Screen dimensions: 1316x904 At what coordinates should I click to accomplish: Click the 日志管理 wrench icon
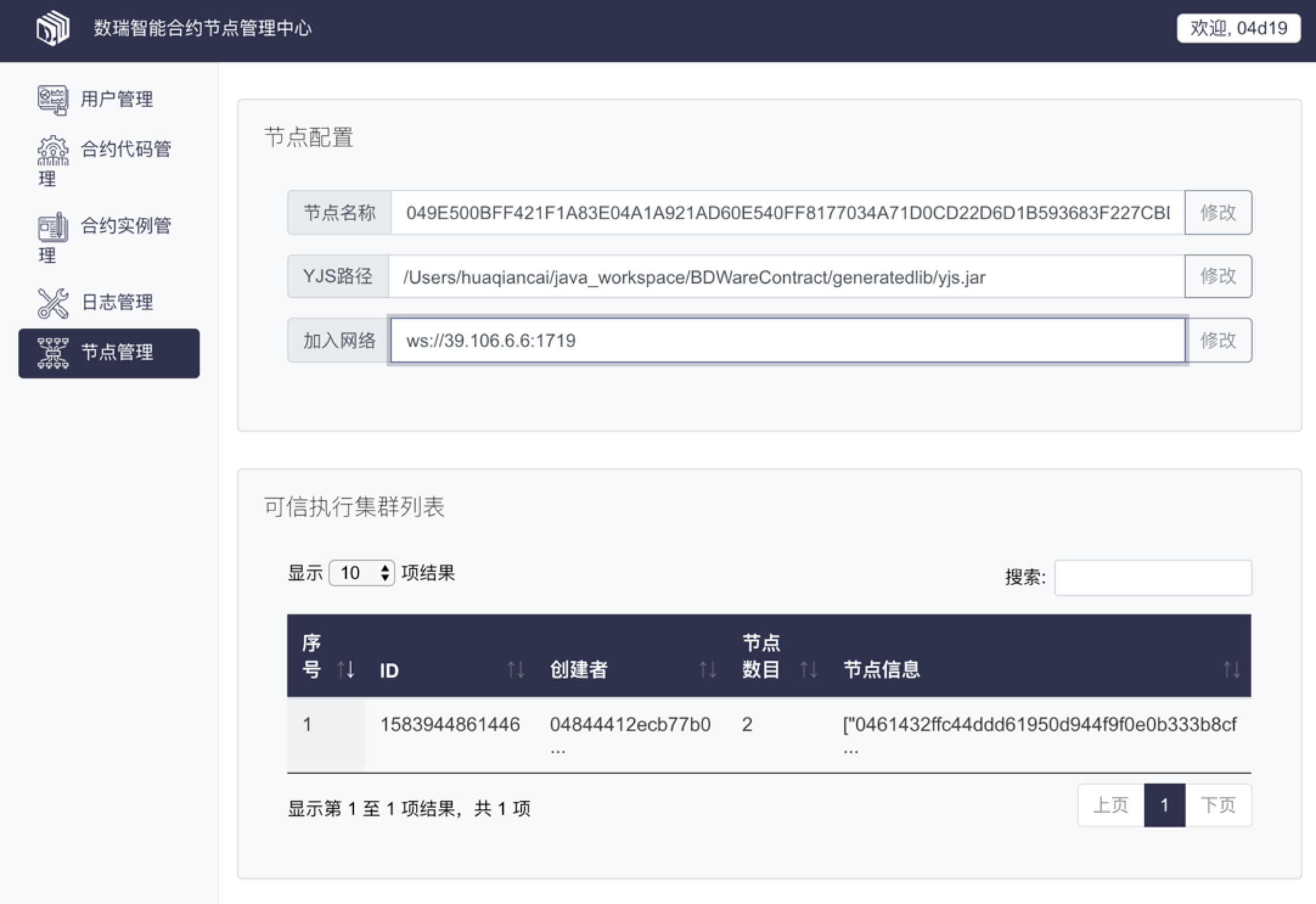pyautogui.click(x=53, y=303)
